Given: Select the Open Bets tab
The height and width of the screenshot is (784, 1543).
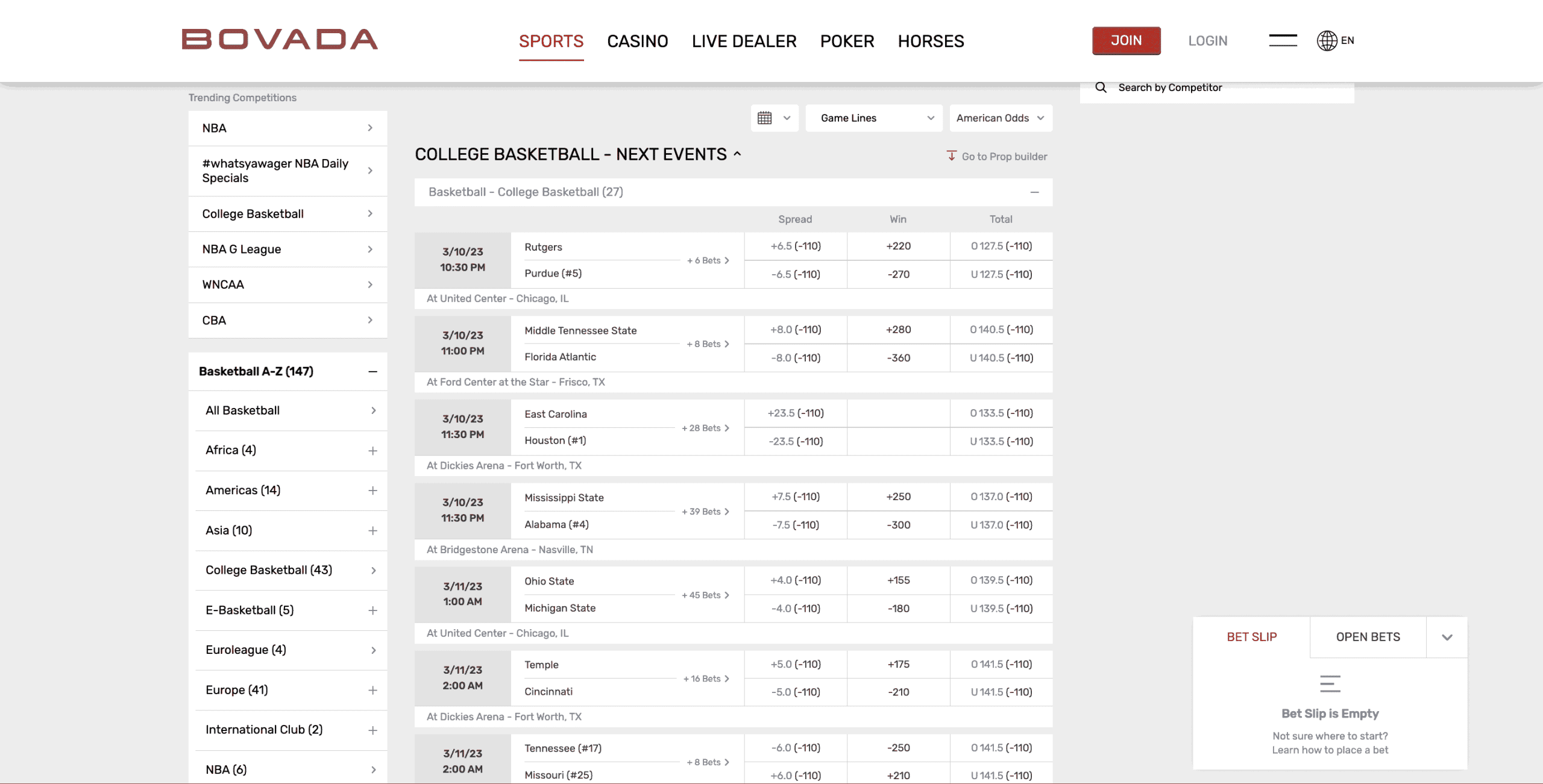Looking at the screenshot, I should 1368,637.
